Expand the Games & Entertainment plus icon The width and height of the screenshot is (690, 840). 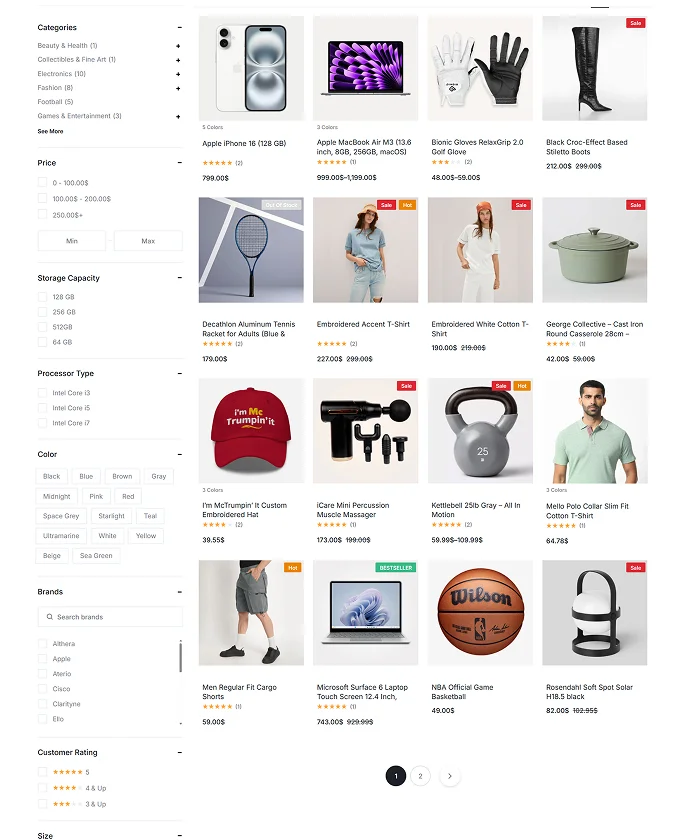click(x=178, y=117)
